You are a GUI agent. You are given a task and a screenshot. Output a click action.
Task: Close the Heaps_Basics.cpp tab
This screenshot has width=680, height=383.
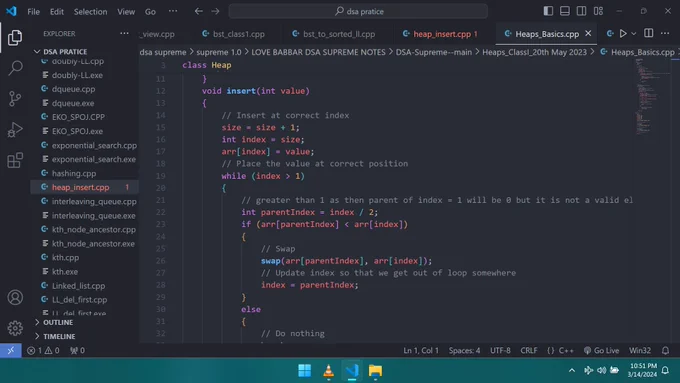click(x=588, y=33)
